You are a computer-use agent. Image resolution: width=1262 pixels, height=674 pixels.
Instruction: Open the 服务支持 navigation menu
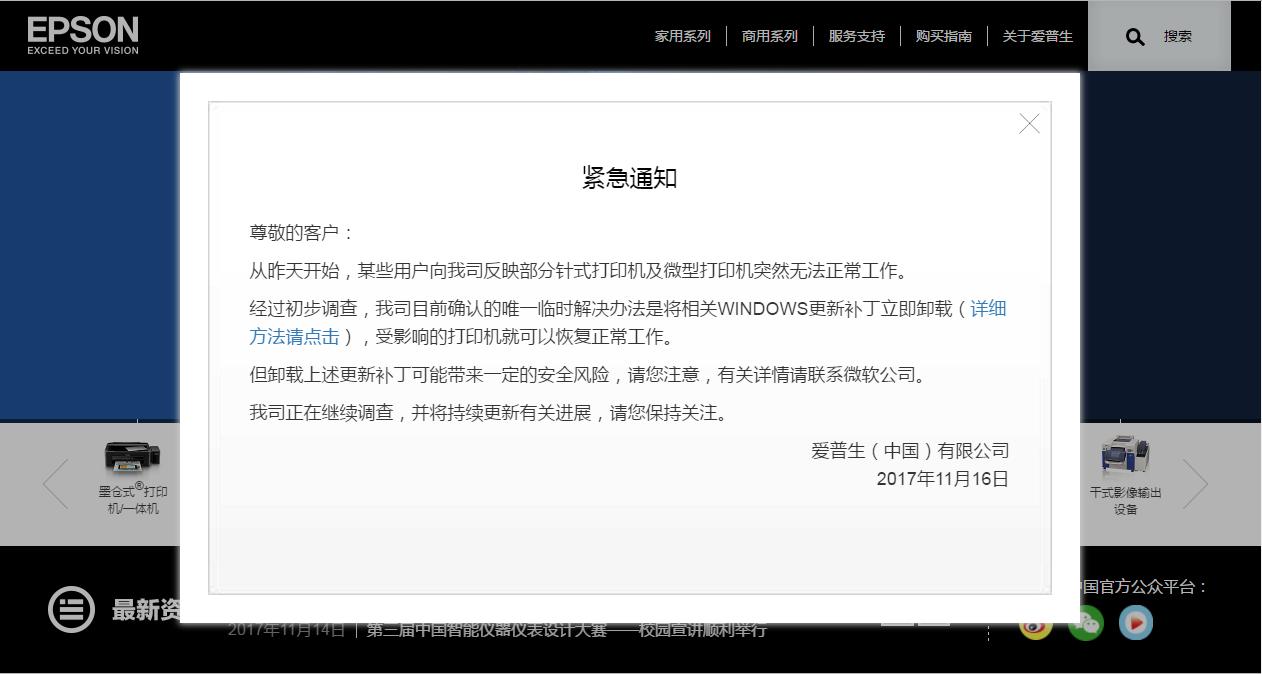coord(856,36)
